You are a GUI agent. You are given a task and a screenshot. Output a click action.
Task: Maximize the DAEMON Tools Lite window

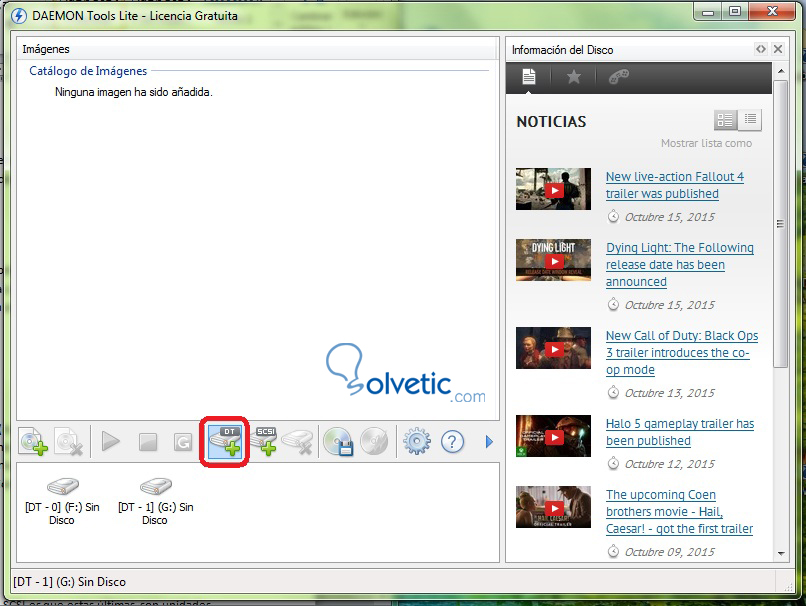[735, 11]
